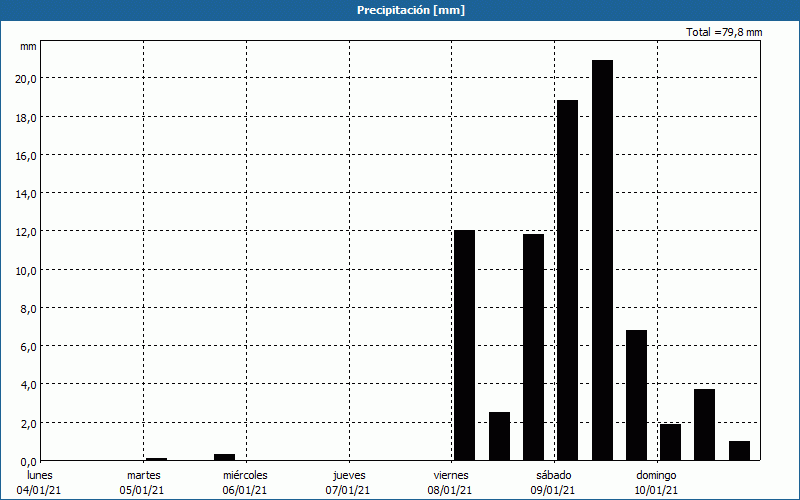Image resolution: width=800 pixels, height=500 pixels.
Task: Click the date 09/01/21
Action: tap(553, 490)
